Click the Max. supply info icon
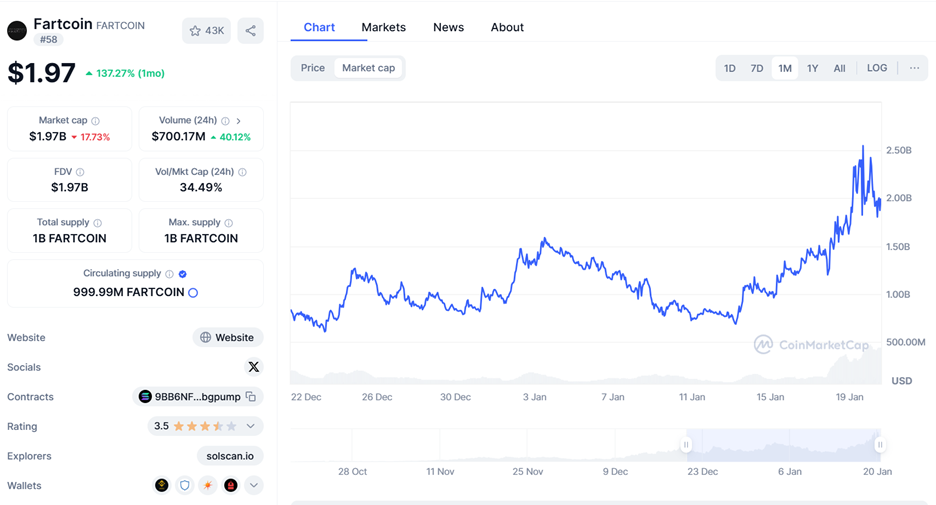Image resolution: width=936 pixels, height=505 pixels. click(229, 223)
